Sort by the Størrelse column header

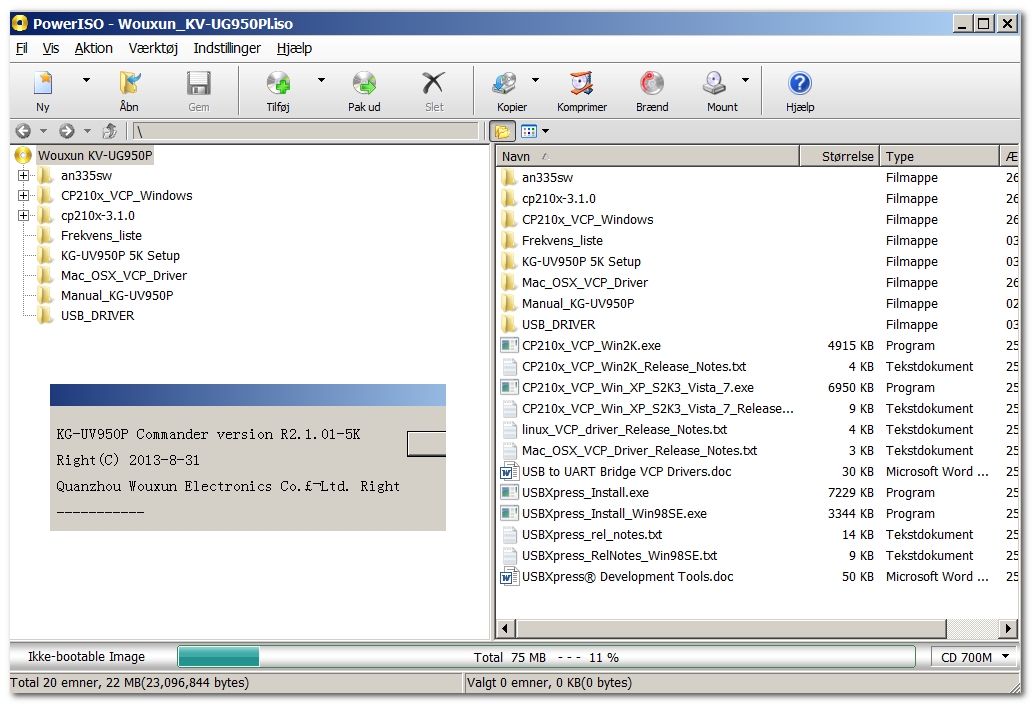pos(839,156)
